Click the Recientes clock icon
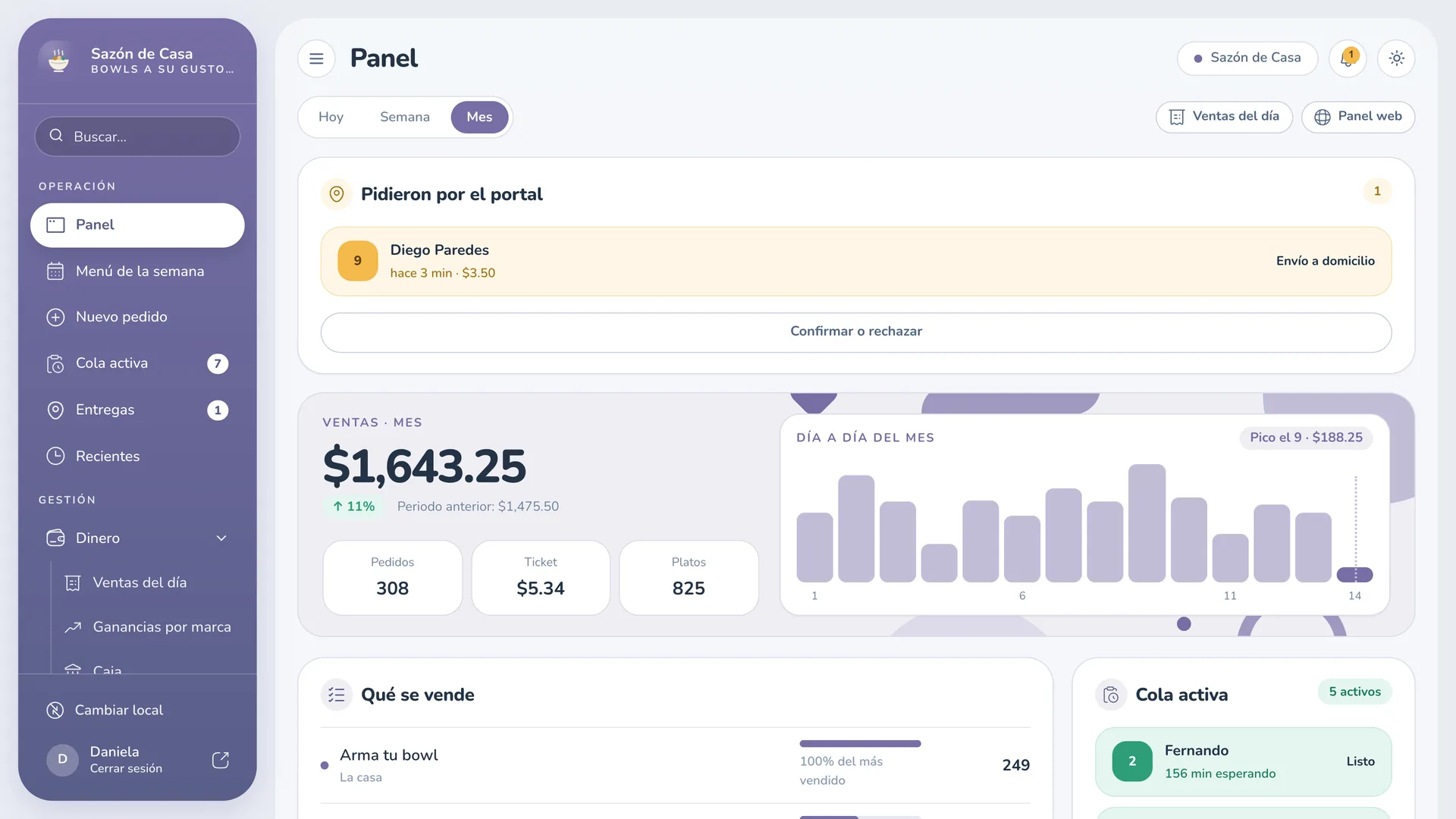The height and width of the screenshot is (819, 1456). [x=55, y=457]
